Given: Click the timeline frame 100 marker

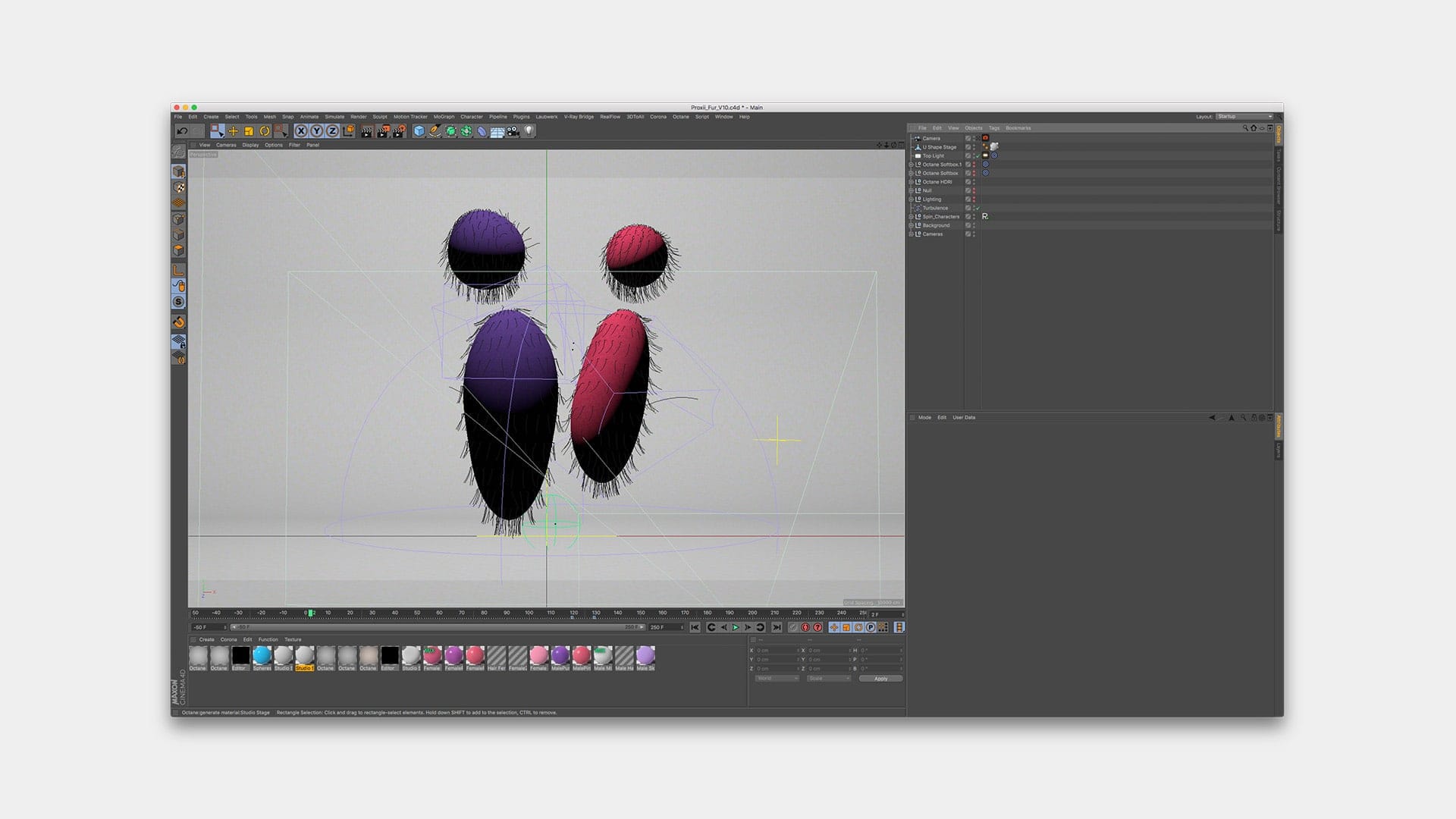Looking at the screenshot, I should click(529, 613).
